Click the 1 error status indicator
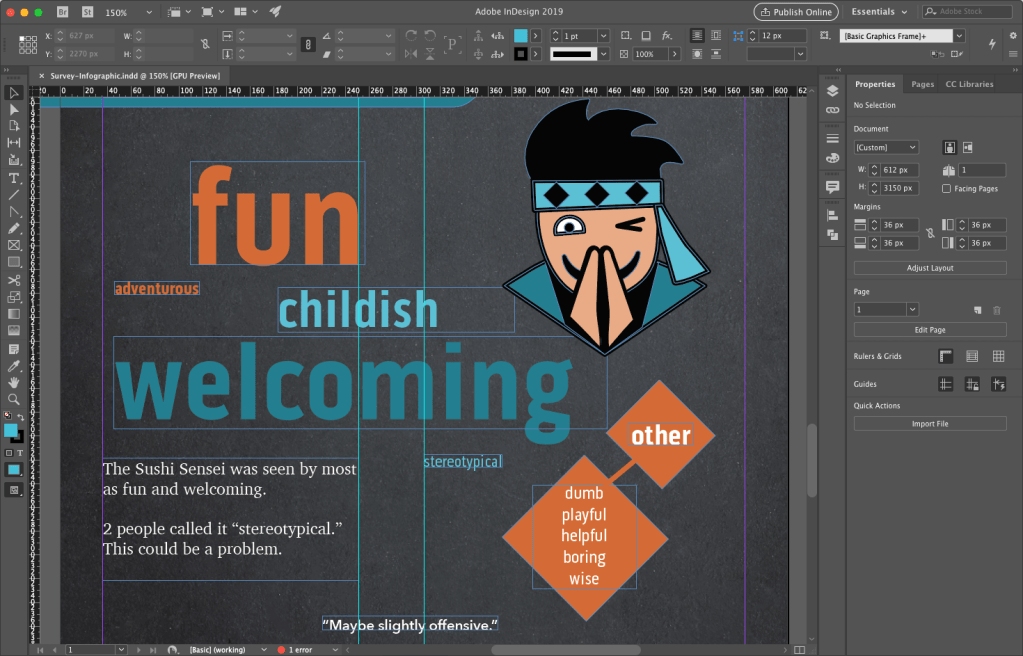 pos(300,649)
